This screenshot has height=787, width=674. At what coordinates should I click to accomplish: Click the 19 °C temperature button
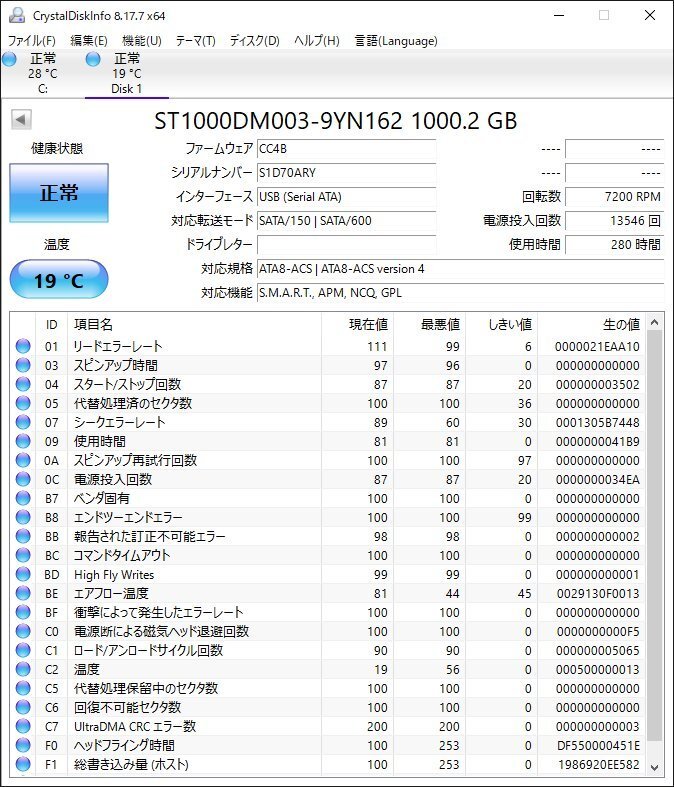(x=59, y=280)
